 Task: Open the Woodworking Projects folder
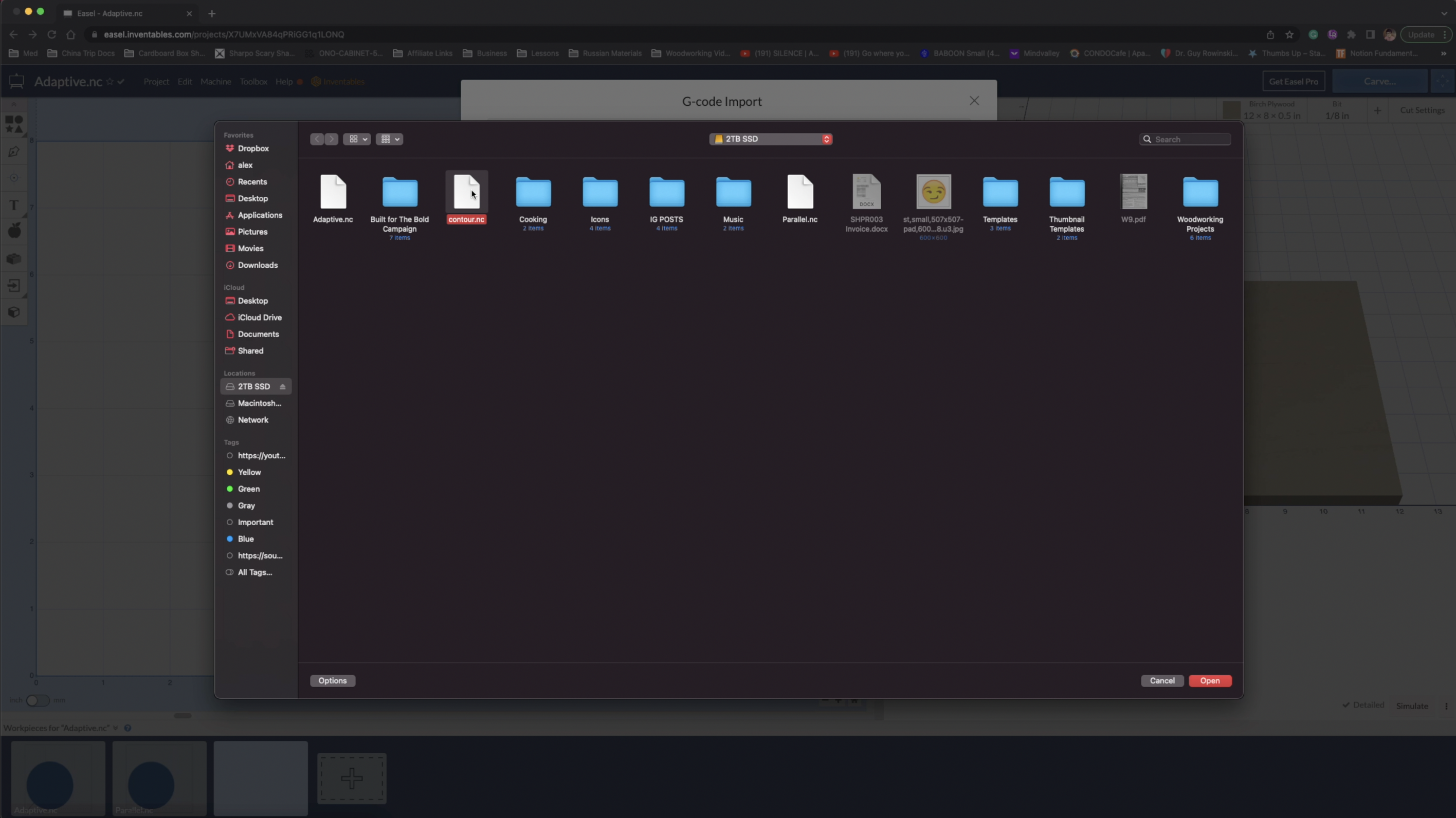click(x=1200, y=193)
